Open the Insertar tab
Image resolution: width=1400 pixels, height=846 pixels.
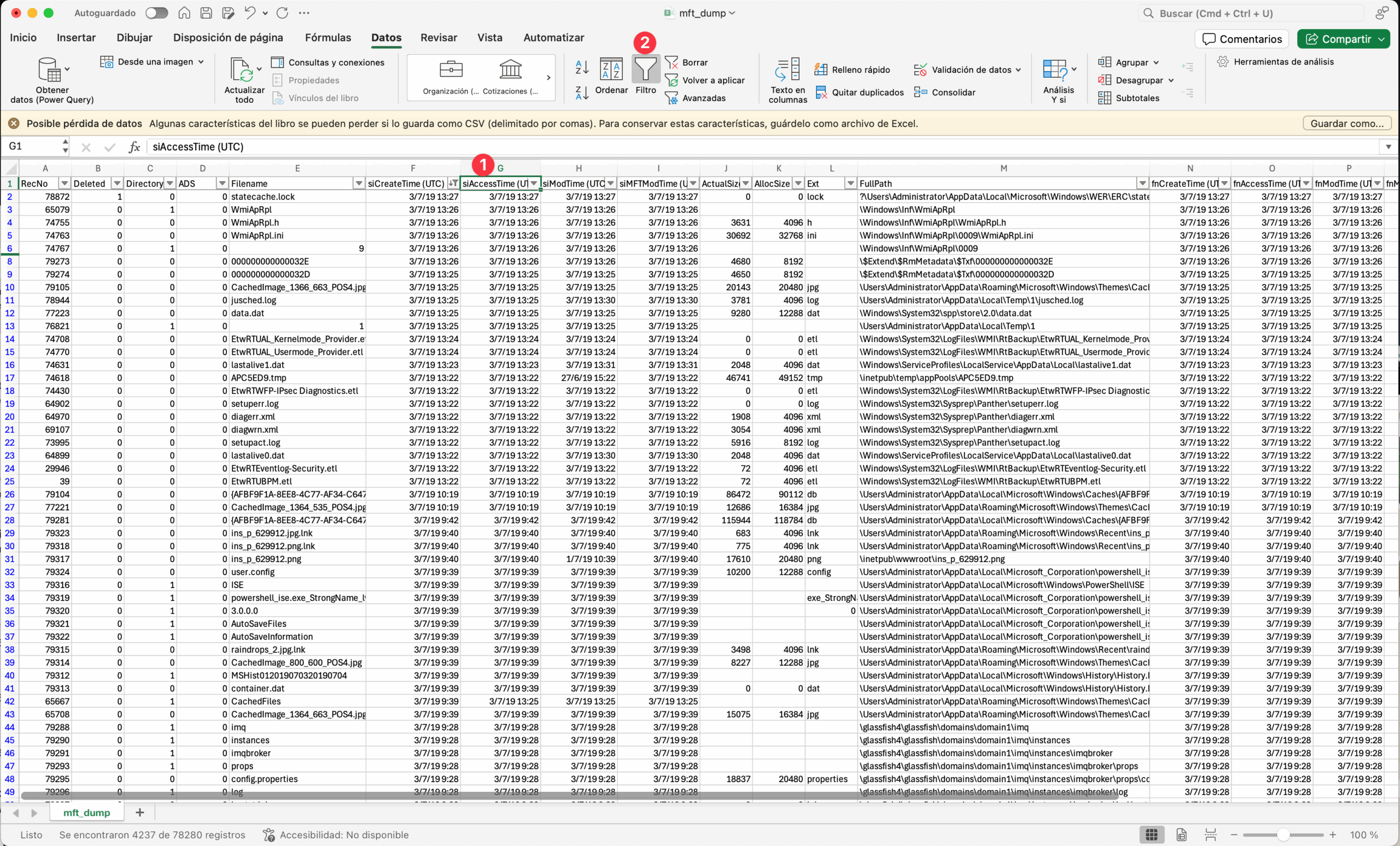[x=76, y=38]
